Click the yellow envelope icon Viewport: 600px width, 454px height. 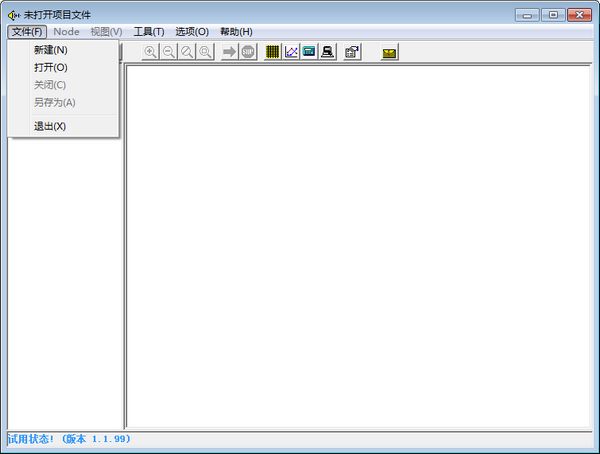389,52
